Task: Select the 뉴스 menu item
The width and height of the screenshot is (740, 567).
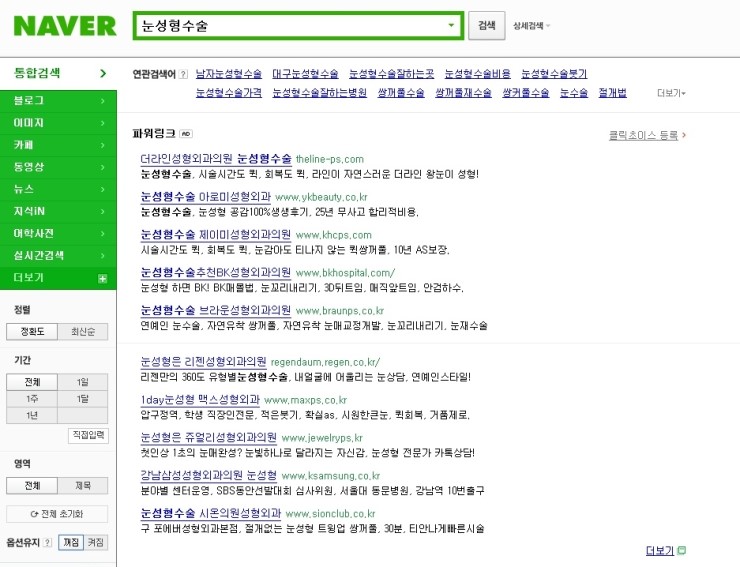Action: 58,189
